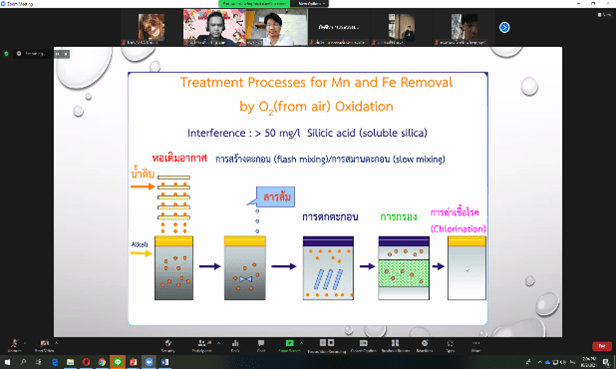Click the green Share Screen button

290,345
